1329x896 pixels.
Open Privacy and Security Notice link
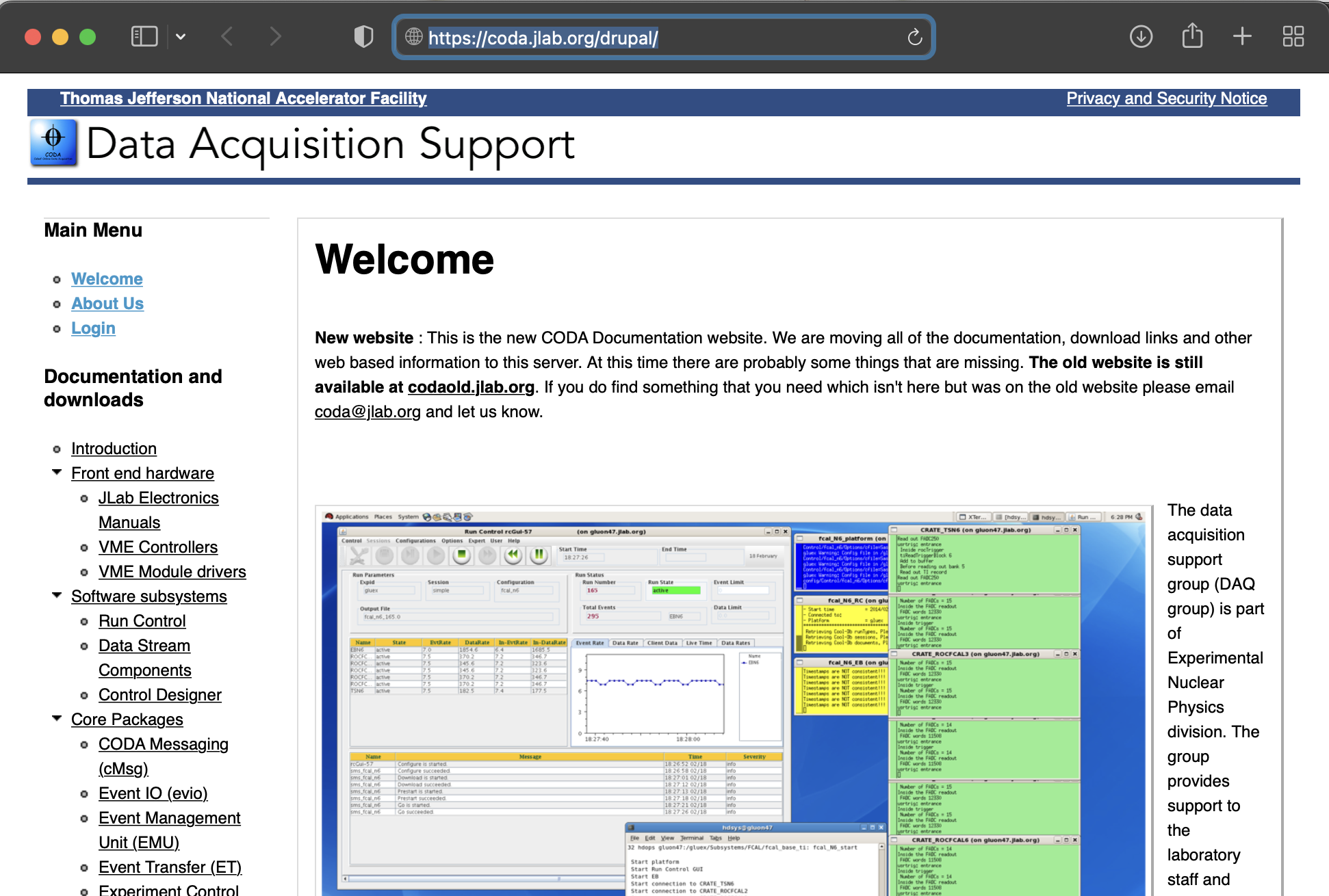[1166, 98]
